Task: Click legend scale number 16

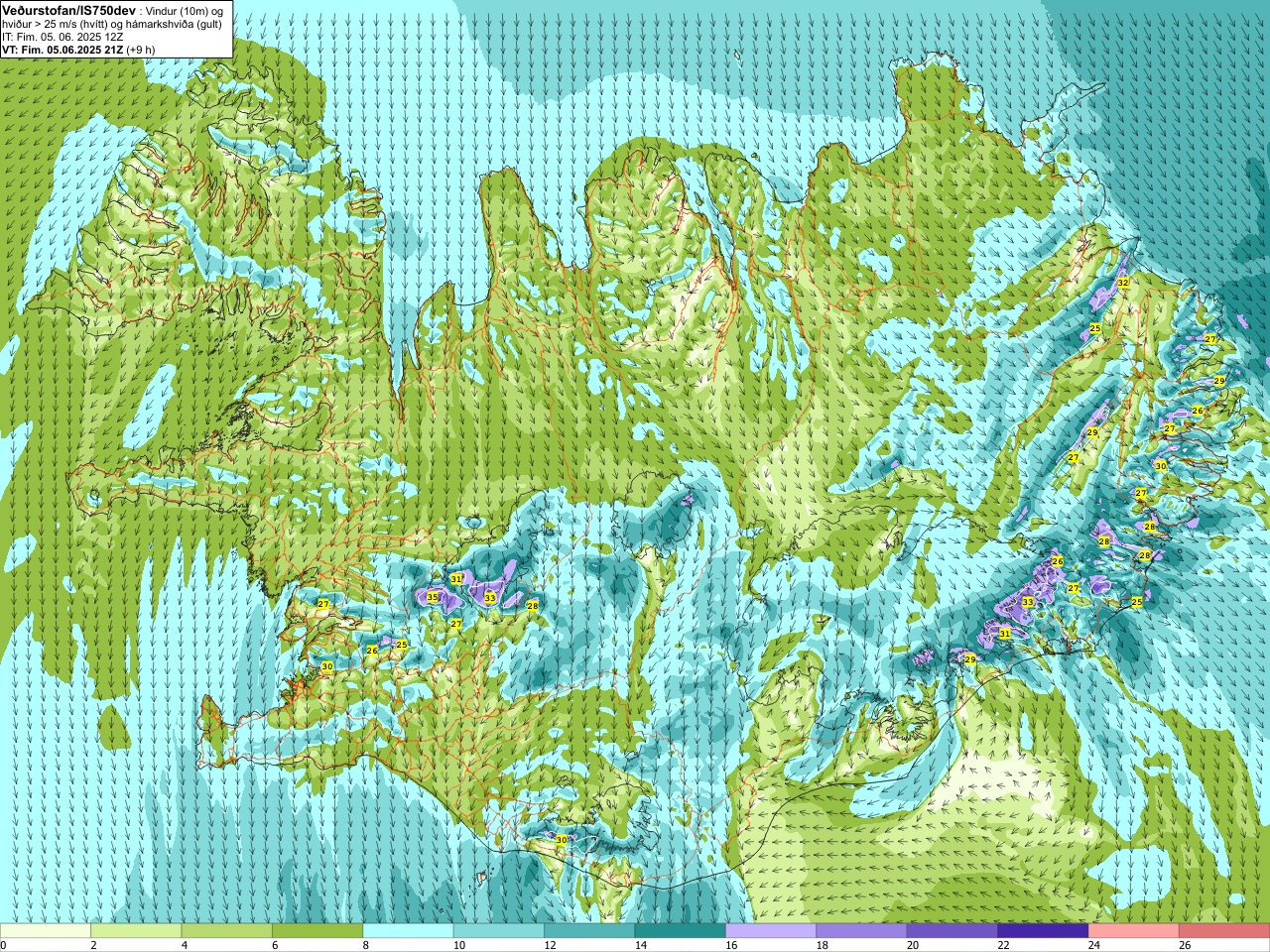Action: (731, 945)
